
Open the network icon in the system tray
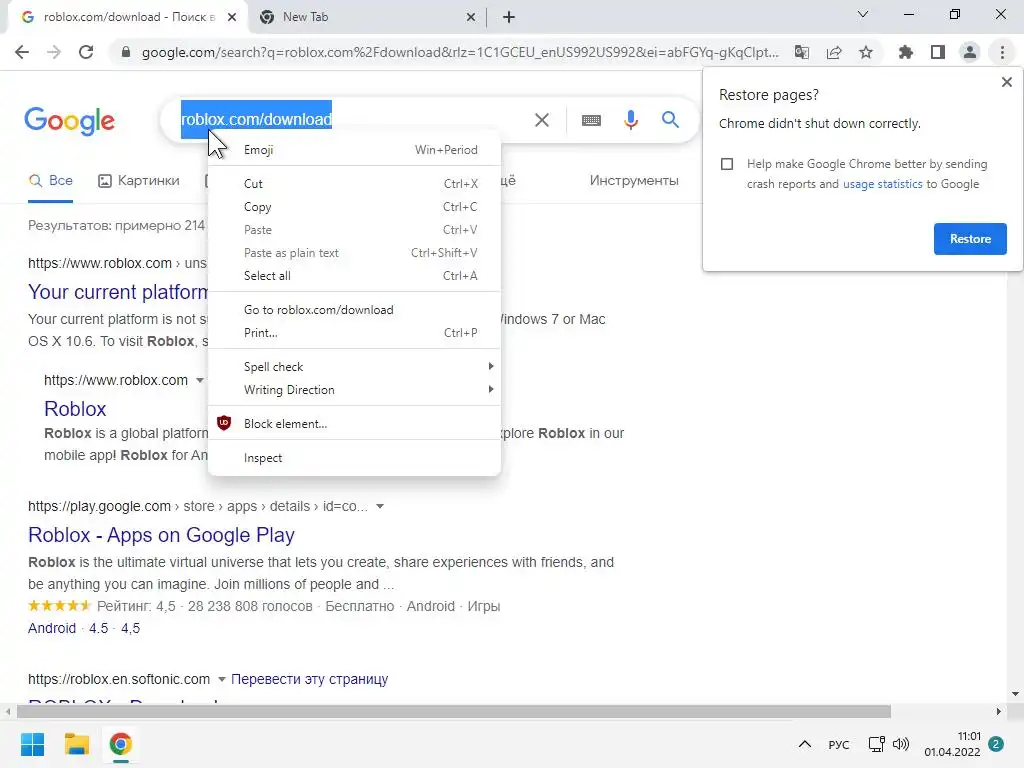click(x=876, y=744)
